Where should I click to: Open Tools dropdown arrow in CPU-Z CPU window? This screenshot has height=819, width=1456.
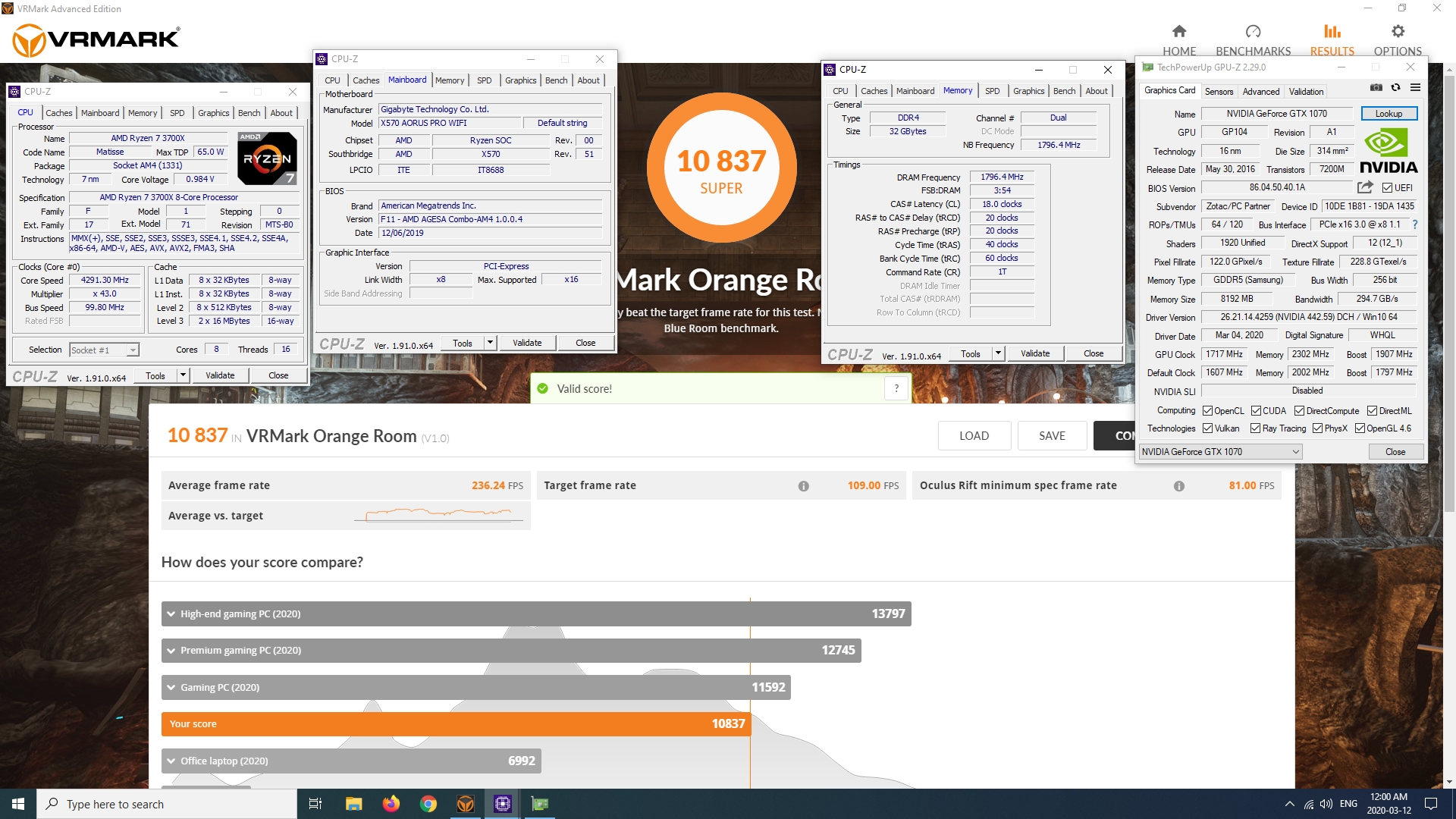coord(183,375)
